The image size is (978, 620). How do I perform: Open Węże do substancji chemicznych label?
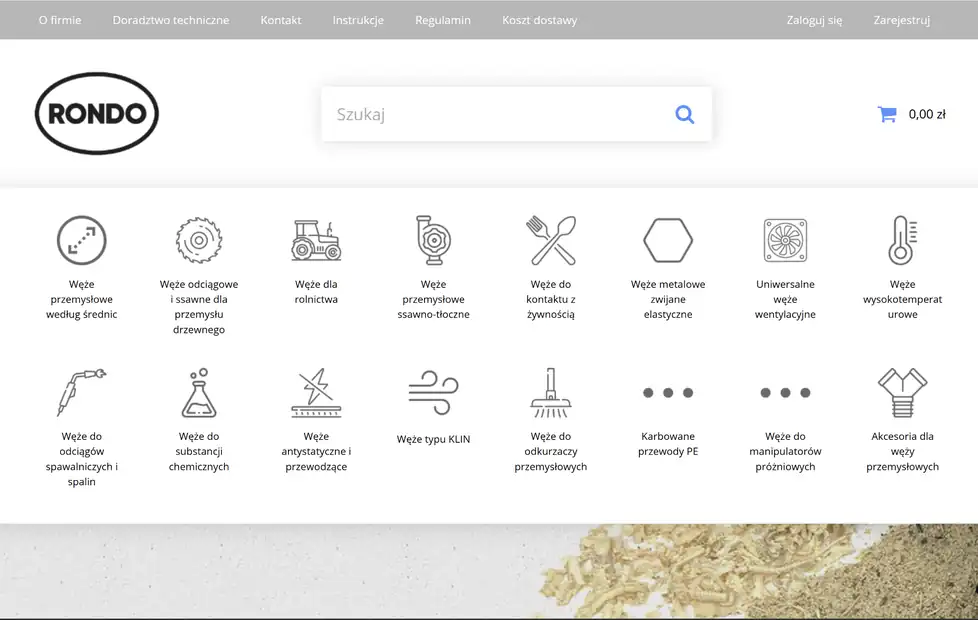[199, 452]
